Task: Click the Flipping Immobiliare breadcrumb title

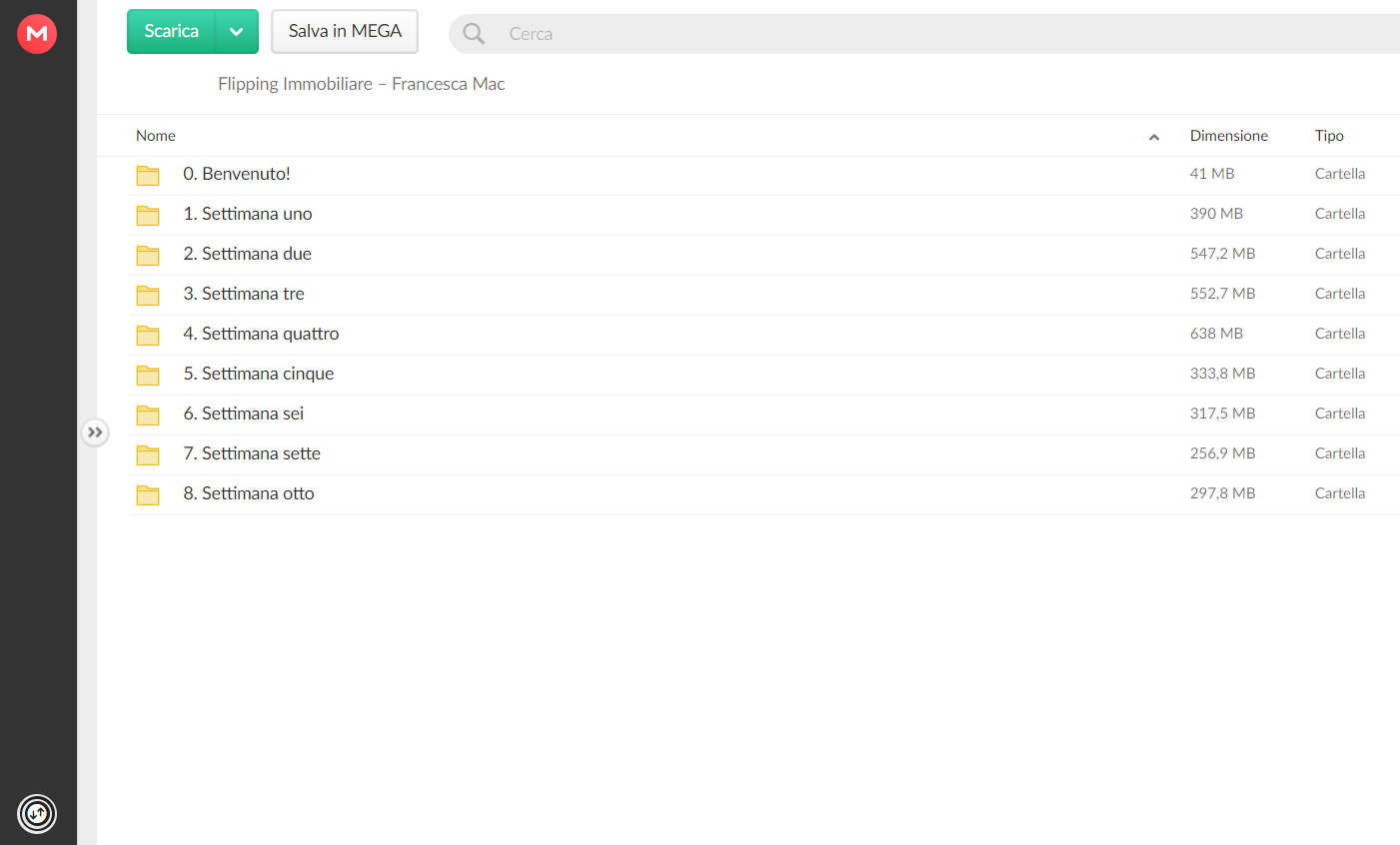Action: 361,84
